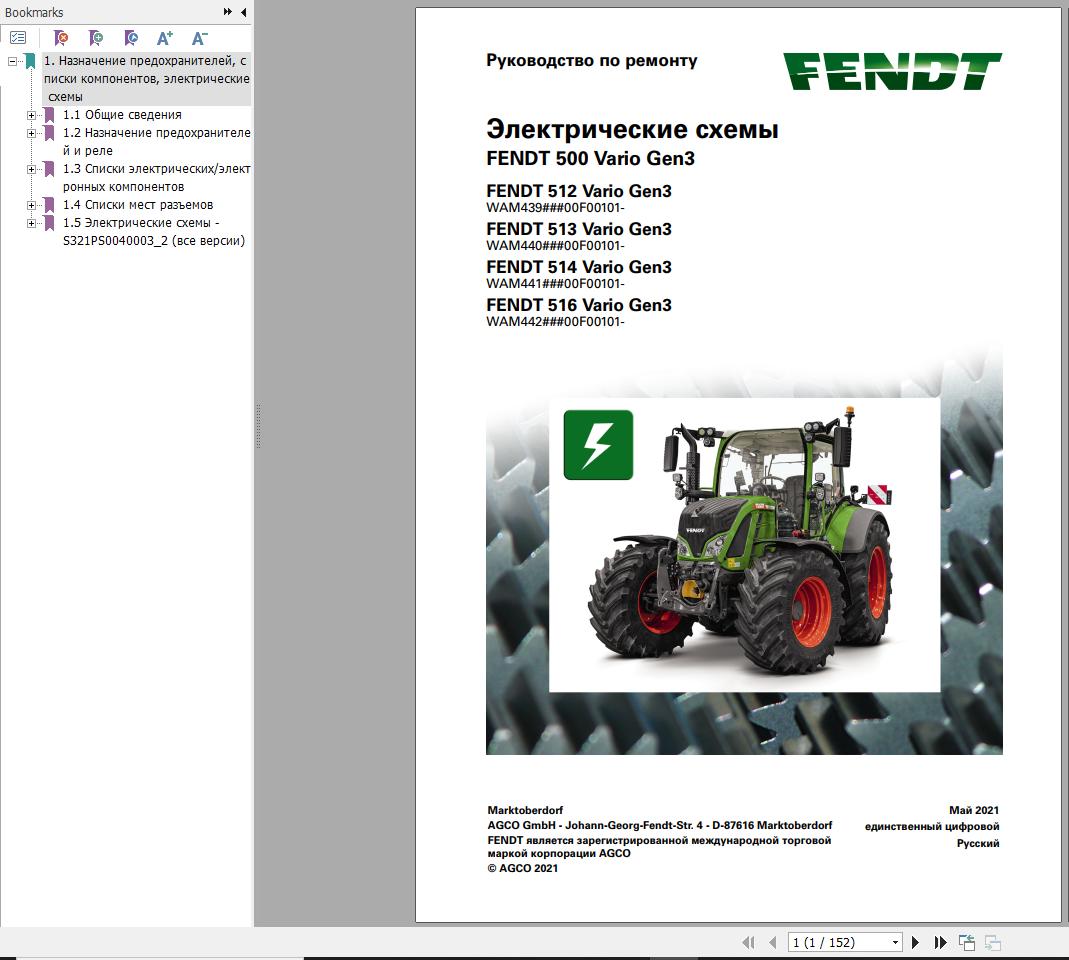Collapse the top-level bookmark '1. Назначение предохранителей'
Image resolution: width=1069 pixels, height=960 pixels.
point(12,61)
